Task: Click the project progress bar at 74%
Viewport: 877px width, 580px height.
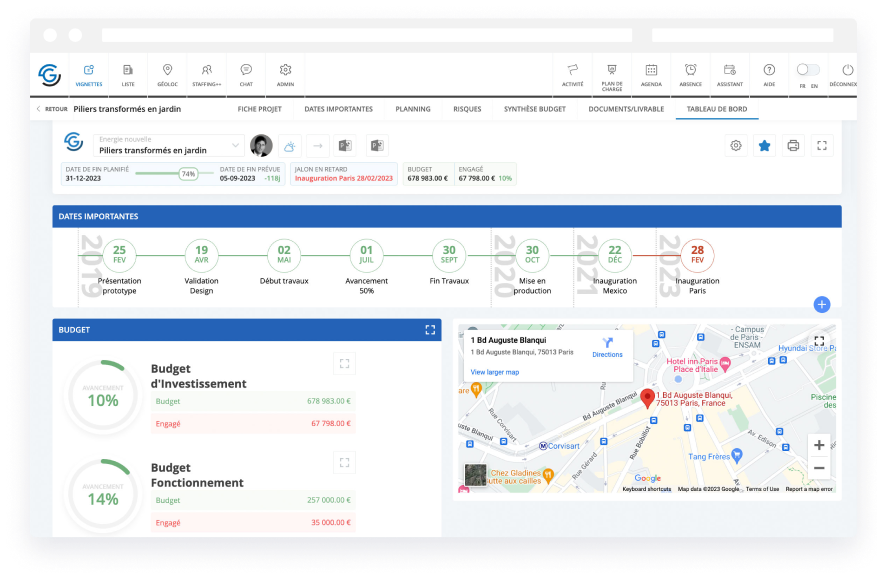Action: coord(174,173)
